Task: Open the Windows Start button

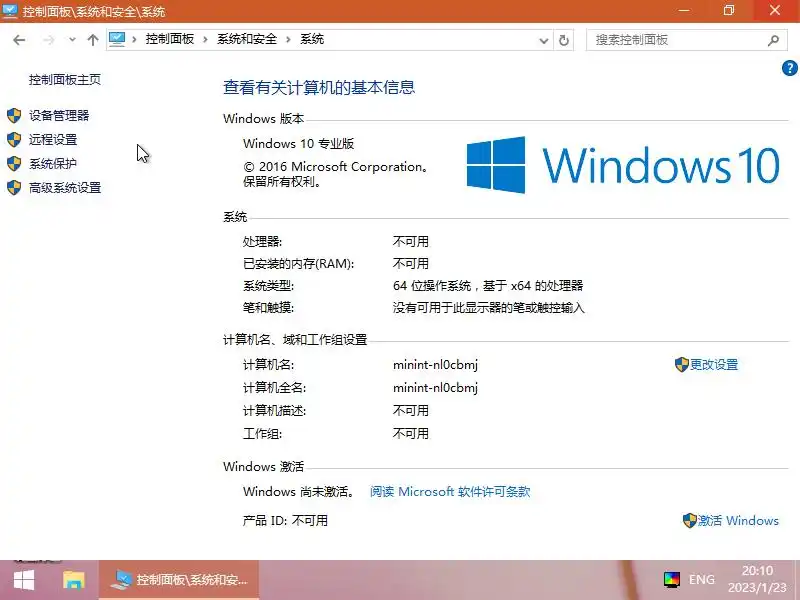Action: coord(23,580)
